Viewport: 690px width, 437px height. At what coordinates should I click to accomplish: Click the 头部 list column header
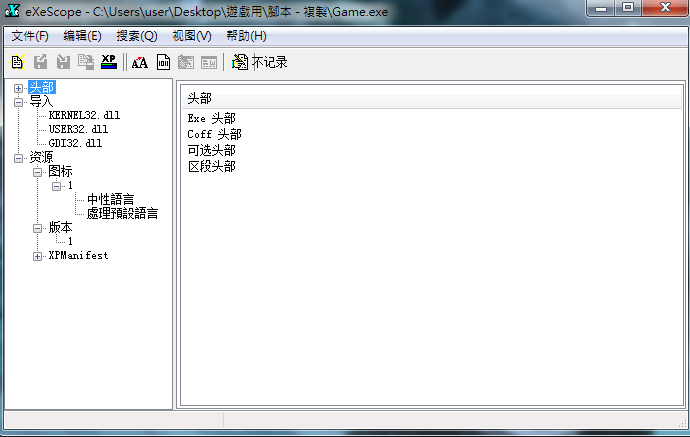pyautogui.click(x=431, y=98)
